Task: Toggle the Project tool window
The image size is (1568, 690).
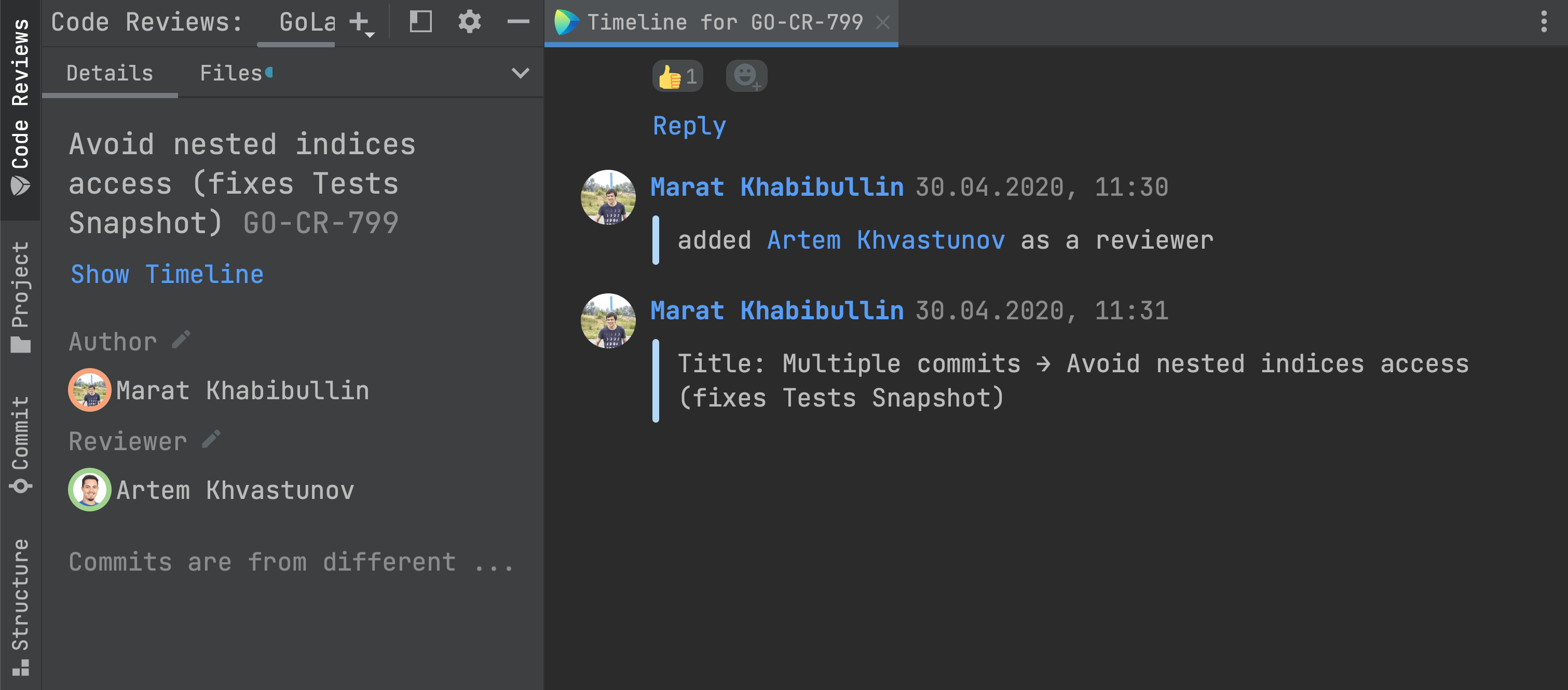Action: (x=20, y=296)
